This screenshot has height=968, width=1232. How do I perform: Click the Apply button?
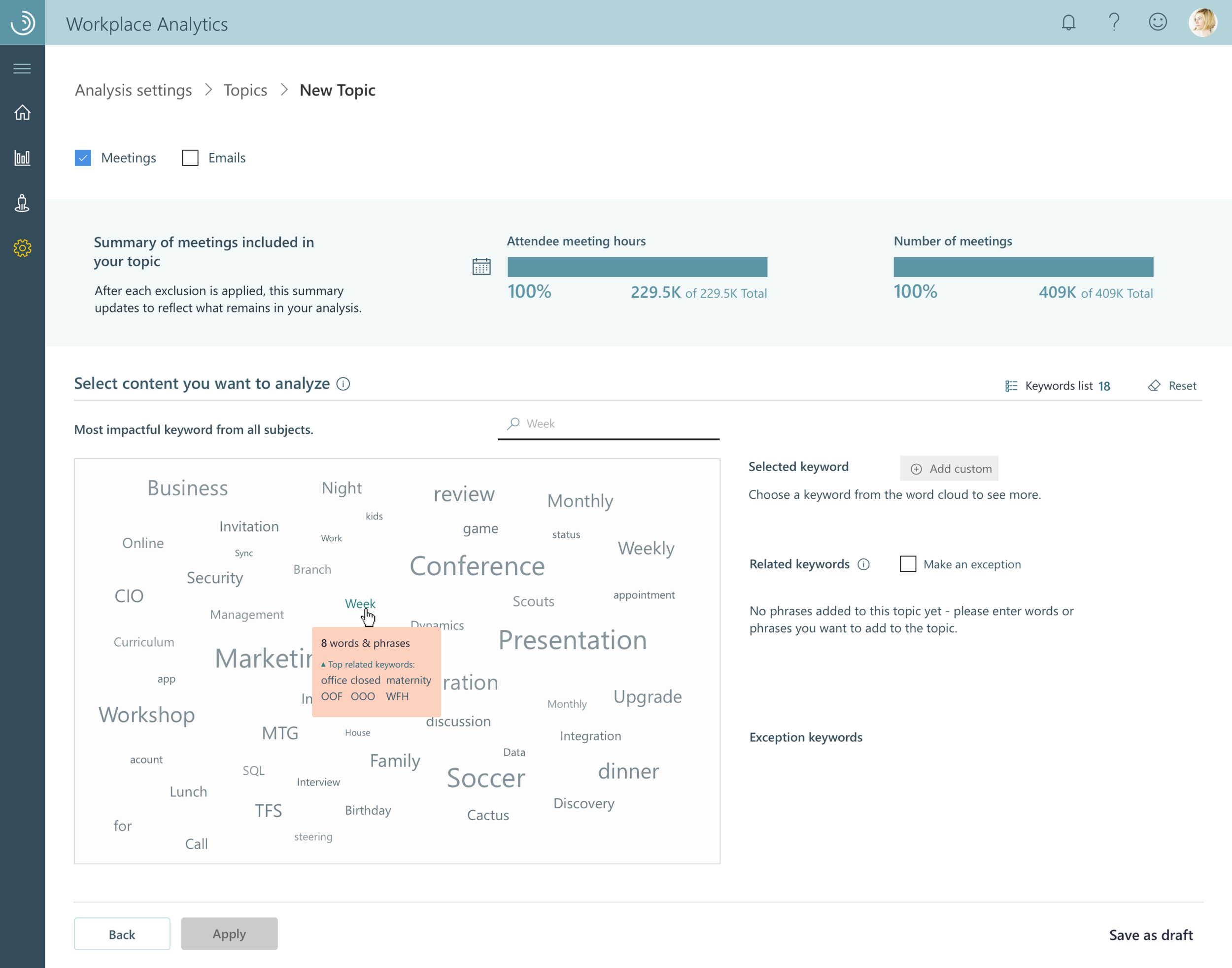point(229,933)
